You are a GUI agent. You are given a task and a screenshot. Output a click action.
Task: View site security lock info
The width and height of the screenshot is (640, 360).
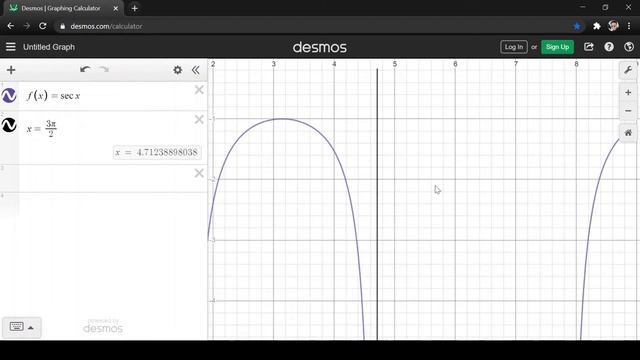[62, 27]
